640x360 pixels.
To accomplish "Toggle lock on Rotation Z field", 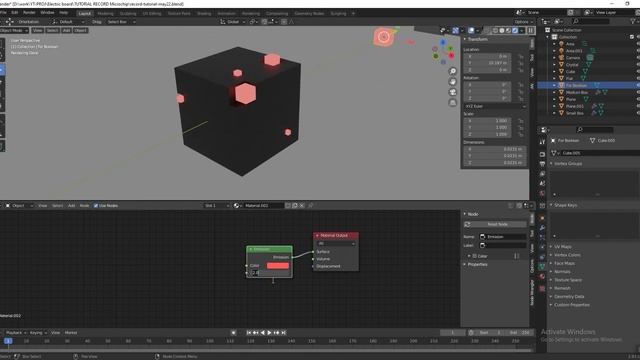I will 521,98.
